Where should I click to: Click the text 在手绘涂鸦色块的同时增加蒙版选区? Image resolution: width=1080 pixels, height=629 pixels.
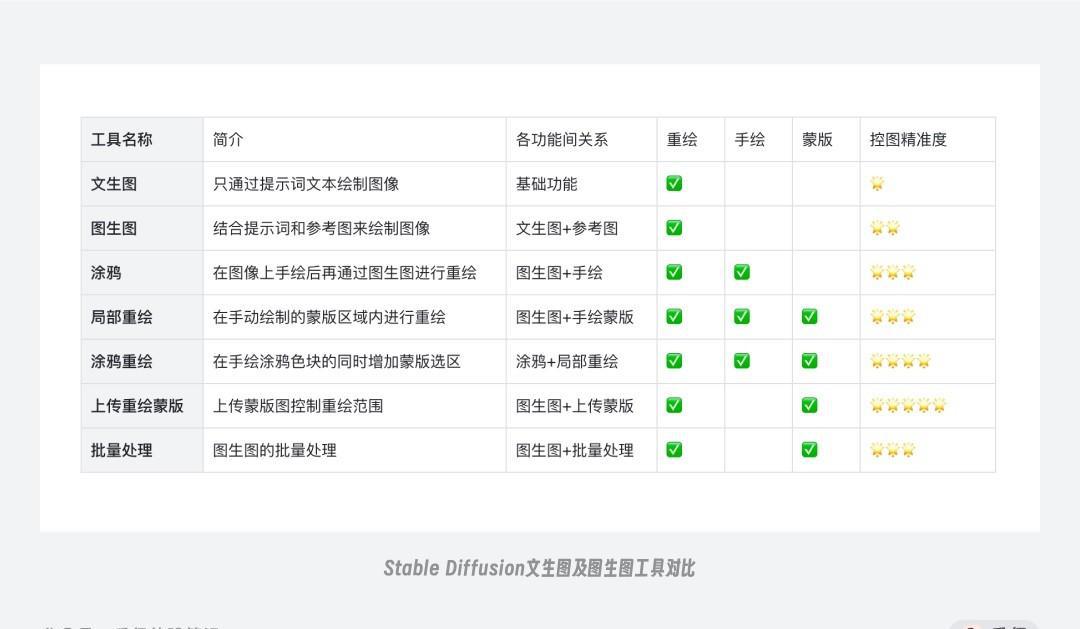point(337,362)
